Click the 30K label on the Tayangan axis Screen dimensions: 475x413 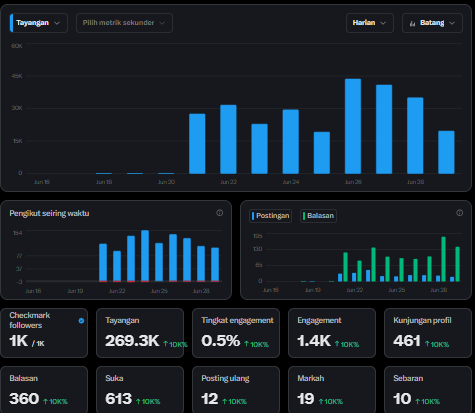point(17,108)
